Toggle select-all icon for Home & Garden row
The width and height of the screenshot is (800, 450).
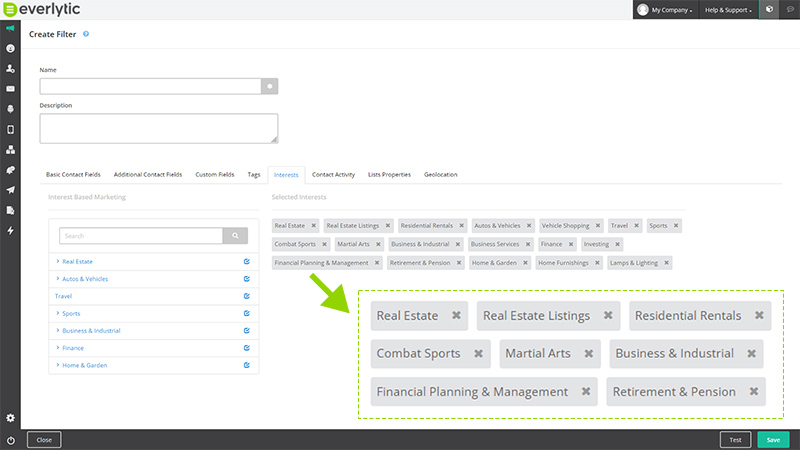pyautogui.click(x=246, y=365)
